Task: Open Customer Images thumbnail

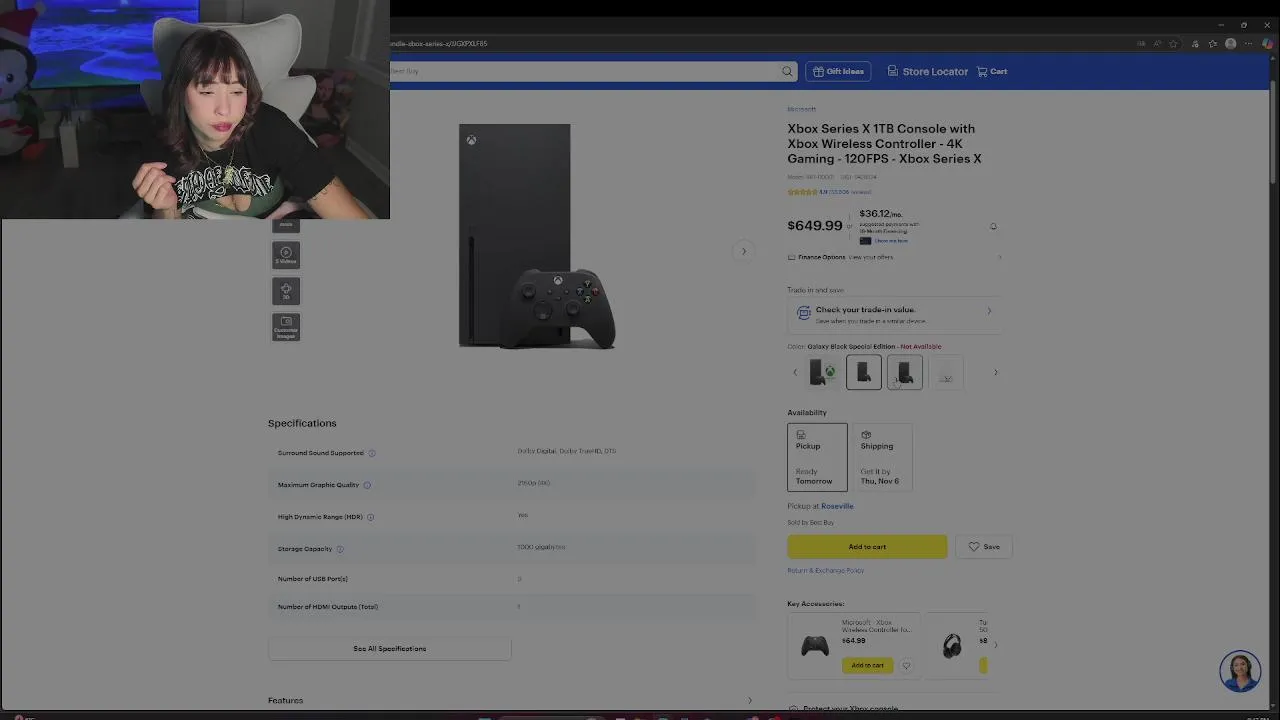Action: 286,327
